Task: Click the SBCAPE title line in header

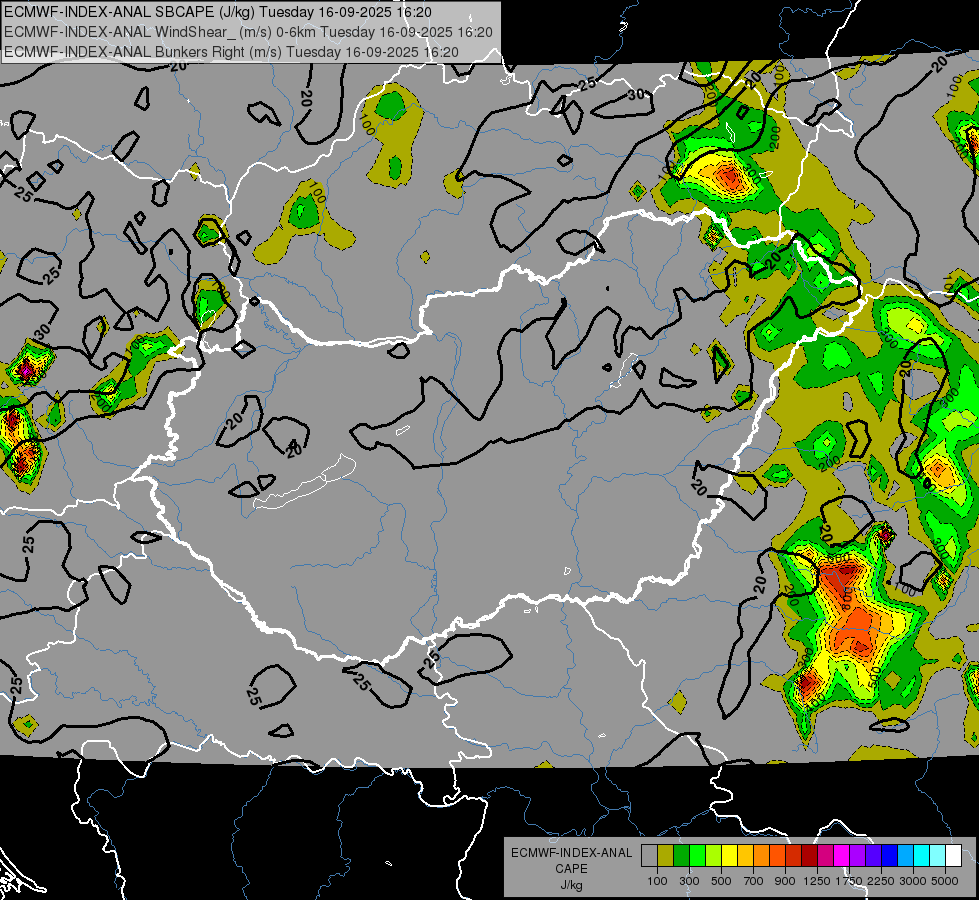Action: coord(217,12)
